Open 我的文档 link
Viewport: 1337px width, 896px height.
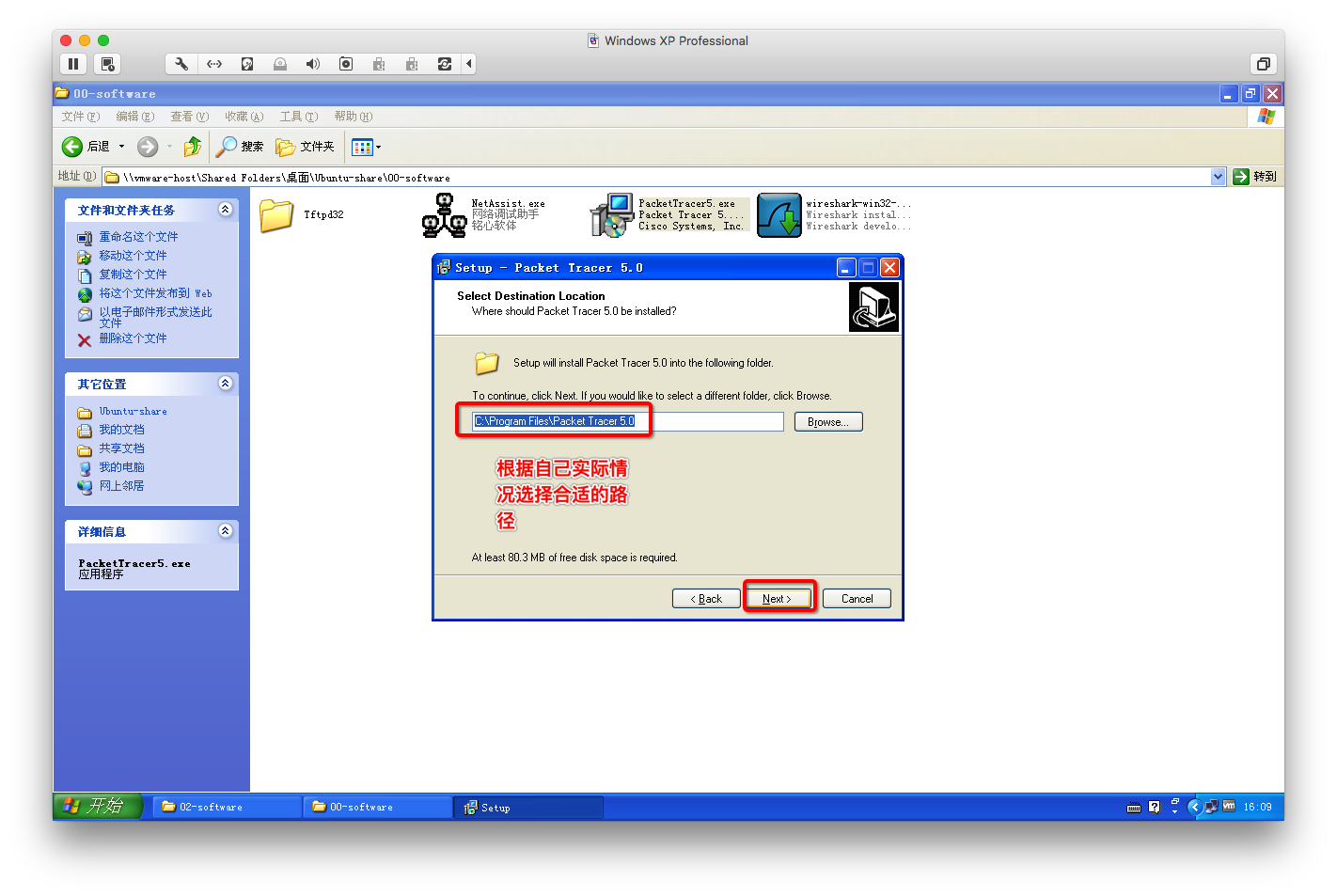(121, 430)
